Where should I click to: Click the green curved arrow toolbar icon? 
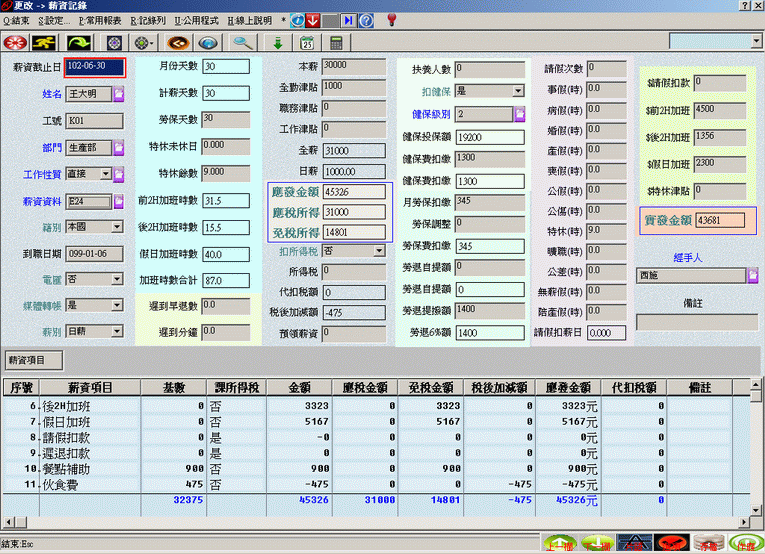(x=79, y=43)
